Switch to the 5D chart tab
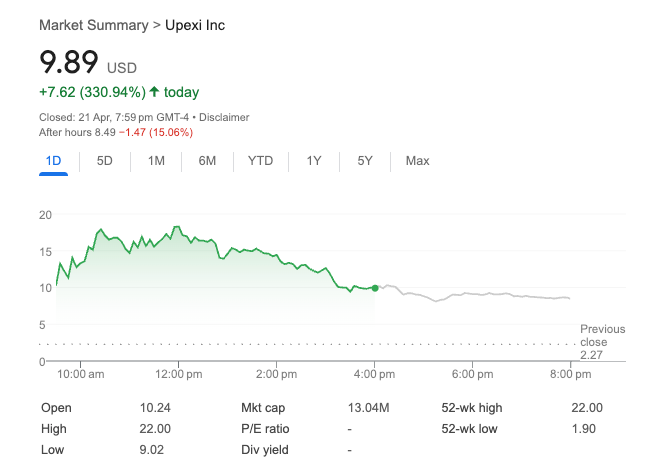The image size is (651, 472). point(105,161)
